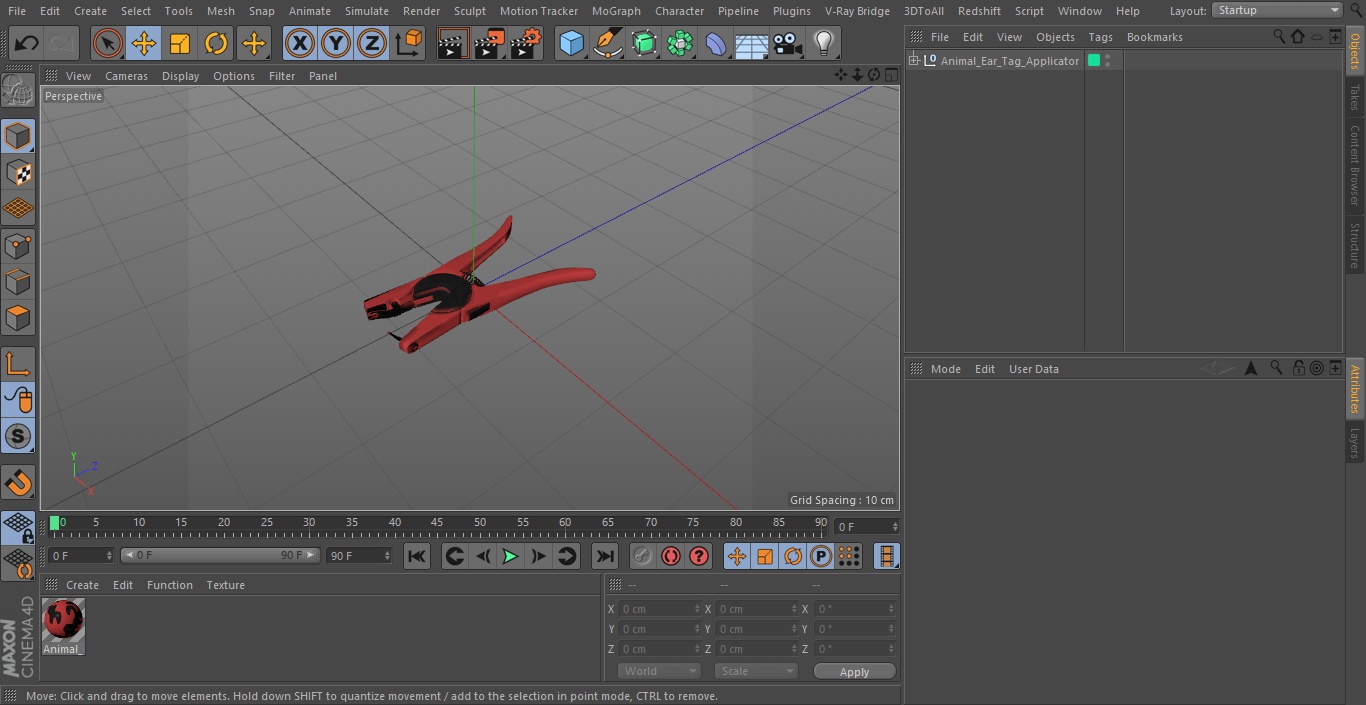
Task: Toggle Y axis lock
Action: (x=336, y=43)
